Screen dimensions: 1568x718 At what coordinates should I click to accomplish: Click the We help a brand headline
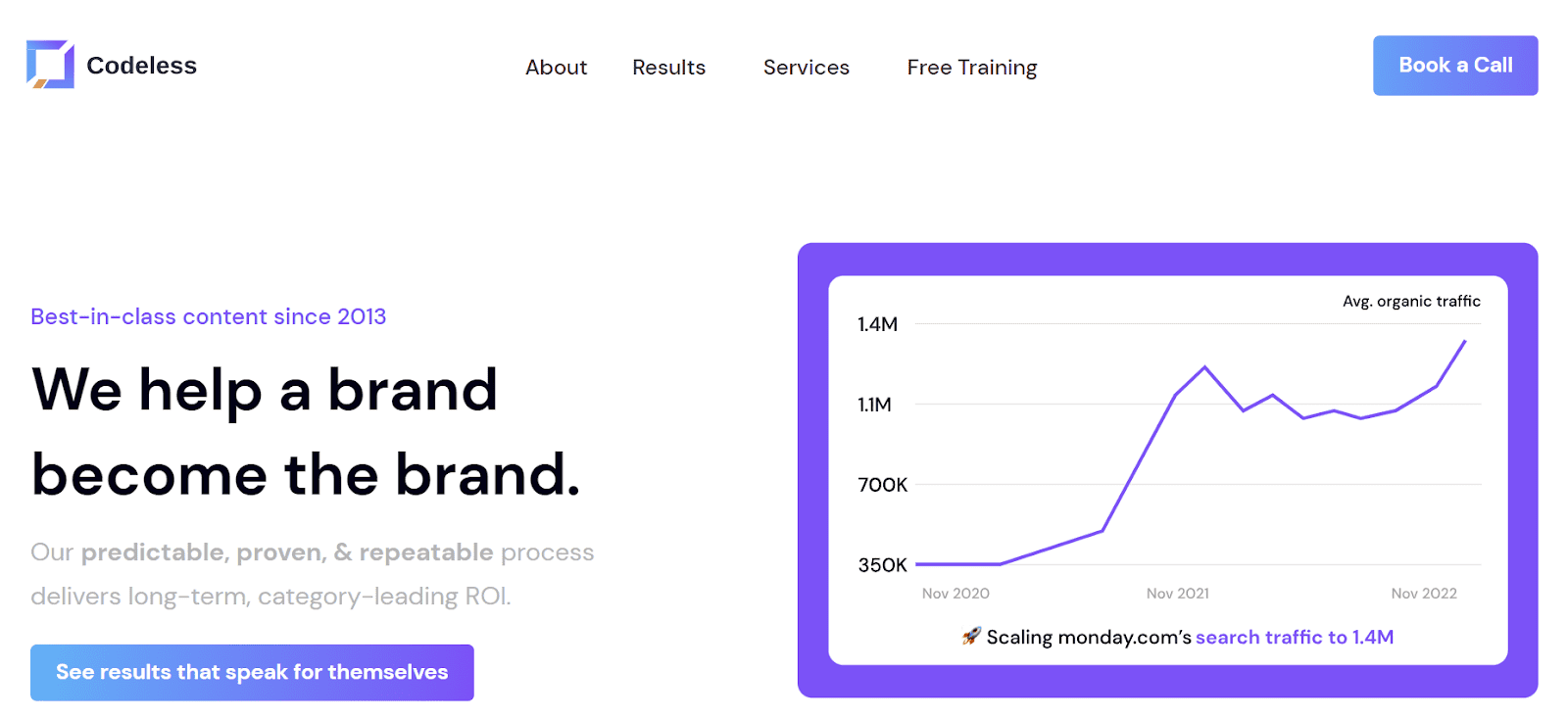265,390
